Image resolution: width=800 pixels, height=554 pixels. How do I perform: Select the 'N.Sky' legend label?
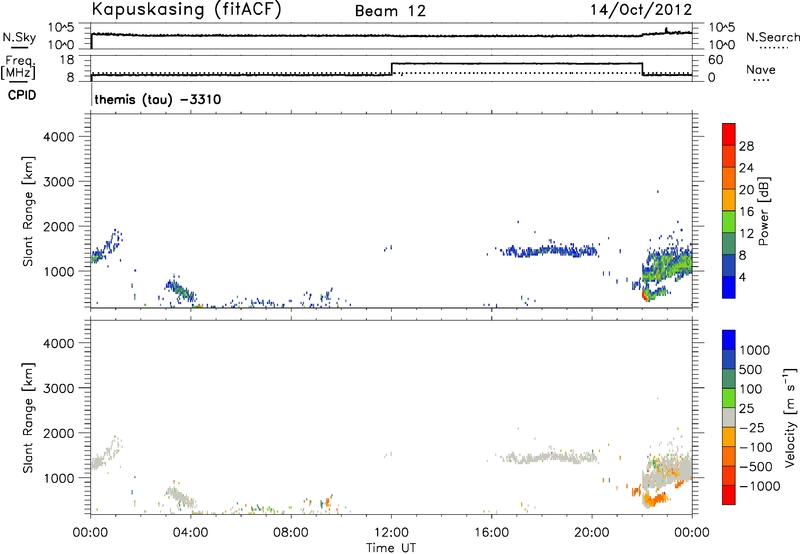(x=19, y=37)
